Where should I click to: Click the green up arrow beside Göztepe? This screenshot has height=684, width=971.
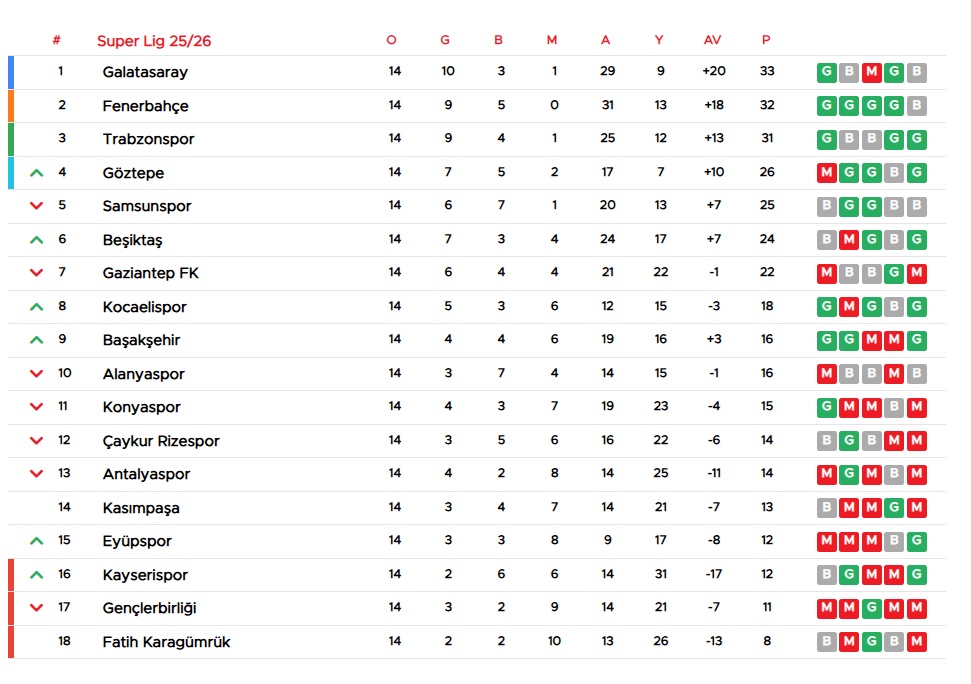(x=37, y=173)
